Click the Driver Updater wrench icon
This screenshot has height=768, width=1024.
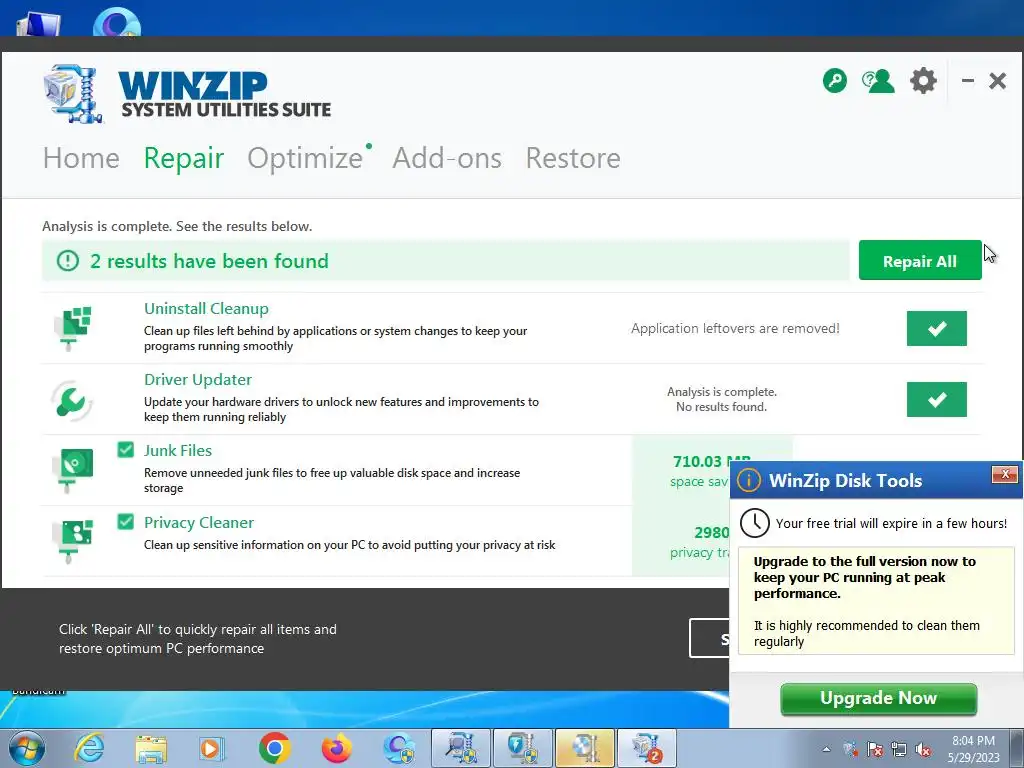click(x=72, y=400)
